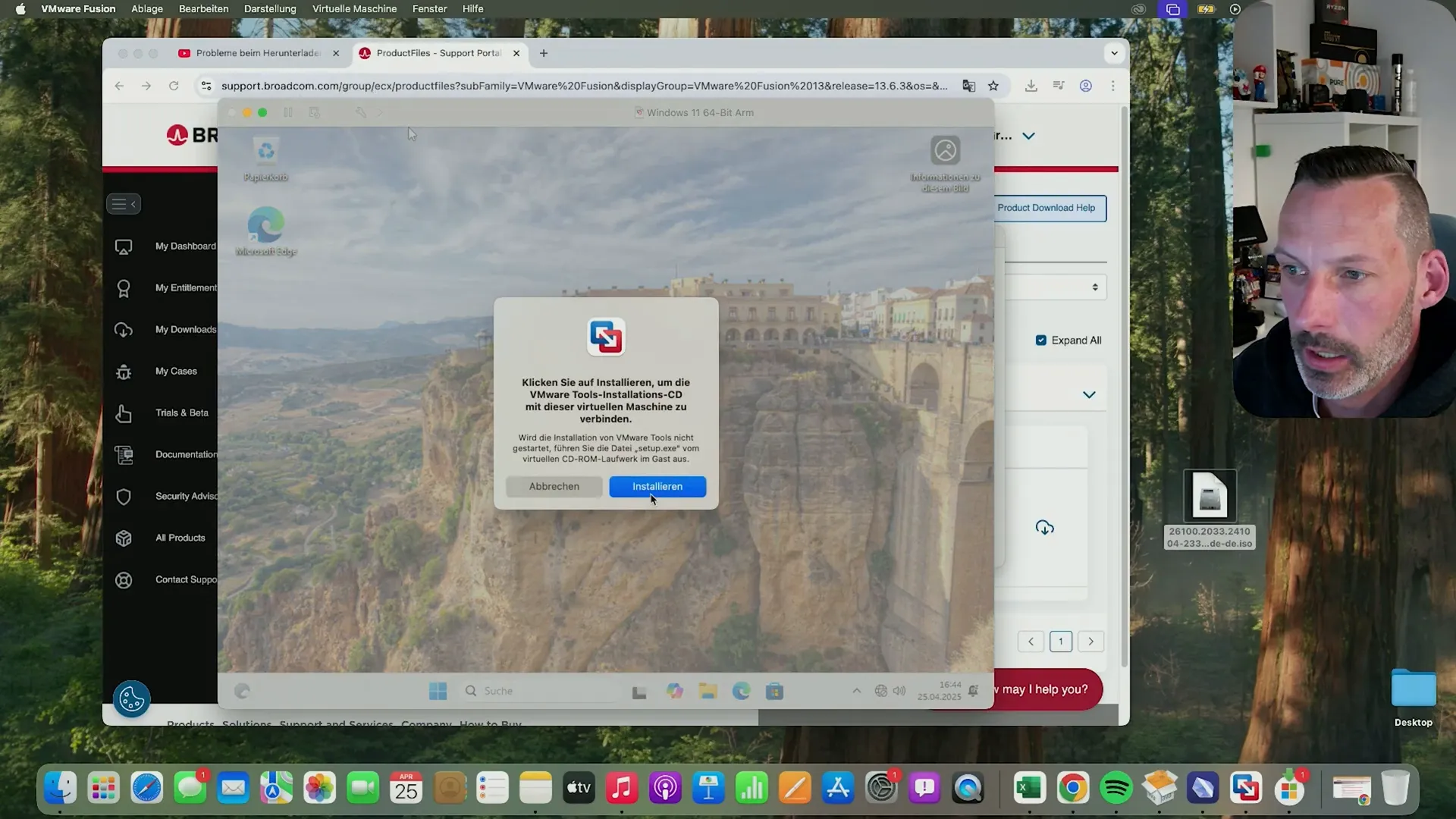Screen dimensions: 1456x819
Task: Open VMware Fusion in the Dock
Action: coord(1246,788)
